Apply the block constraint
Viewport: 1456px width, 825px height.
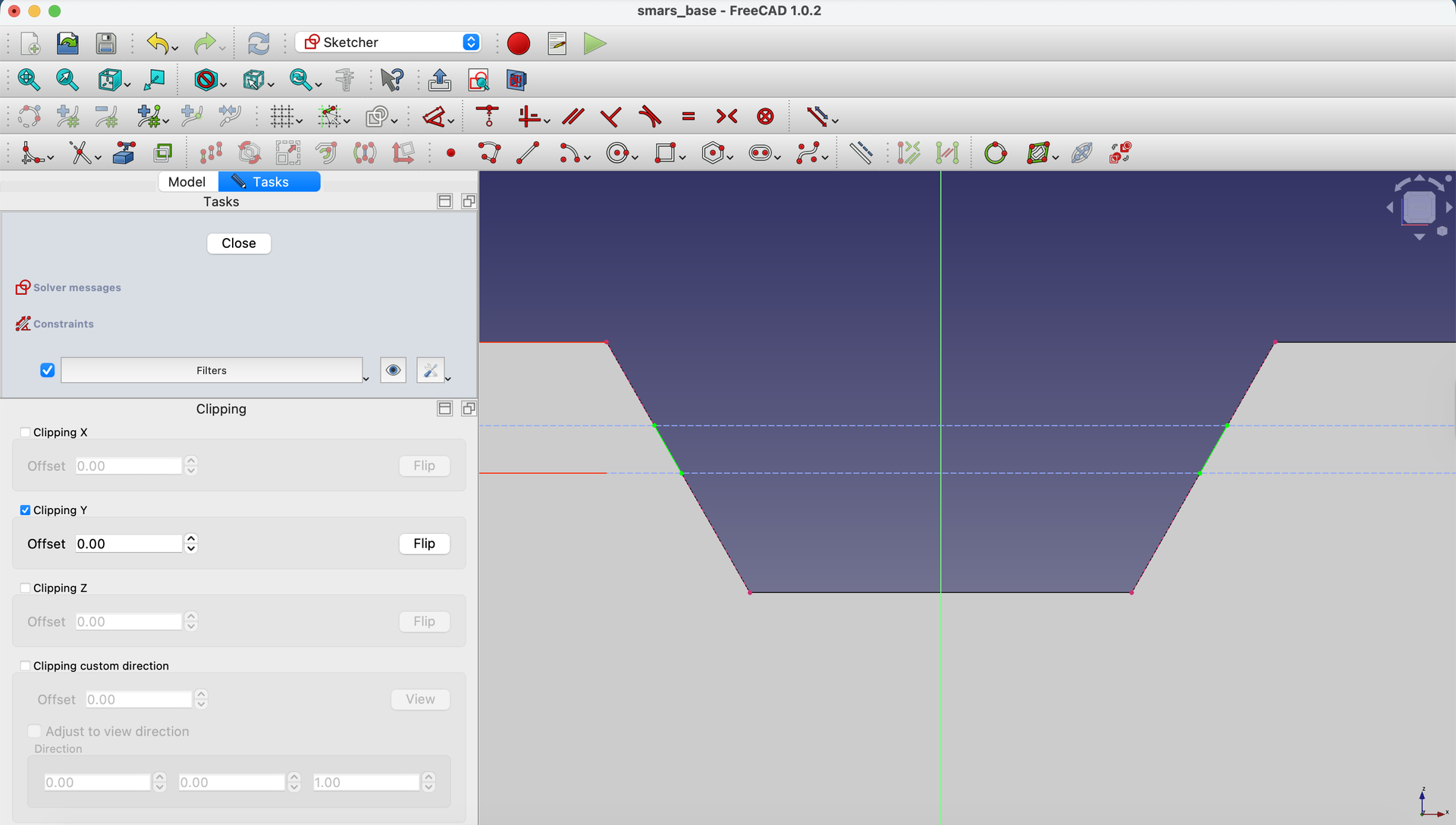pos(765,116)
